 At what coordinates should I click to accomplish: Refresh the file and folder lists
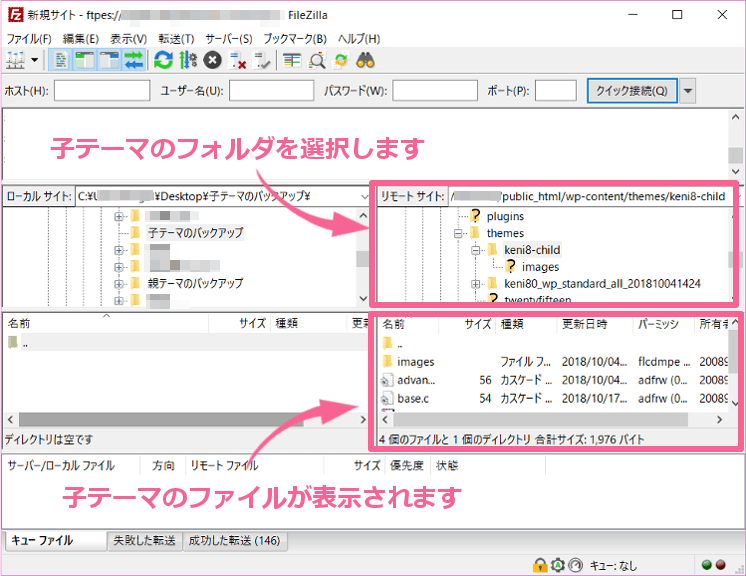click(x=163, y=60)
